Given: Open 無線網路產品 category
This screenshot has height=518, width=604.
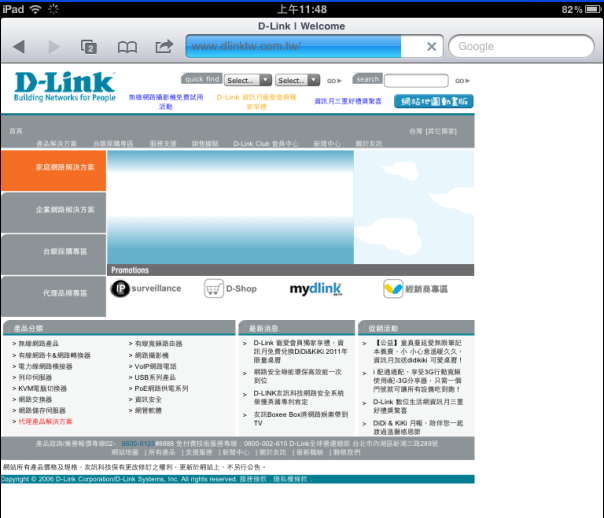Looking at the screenshot, I should point(39,344).
